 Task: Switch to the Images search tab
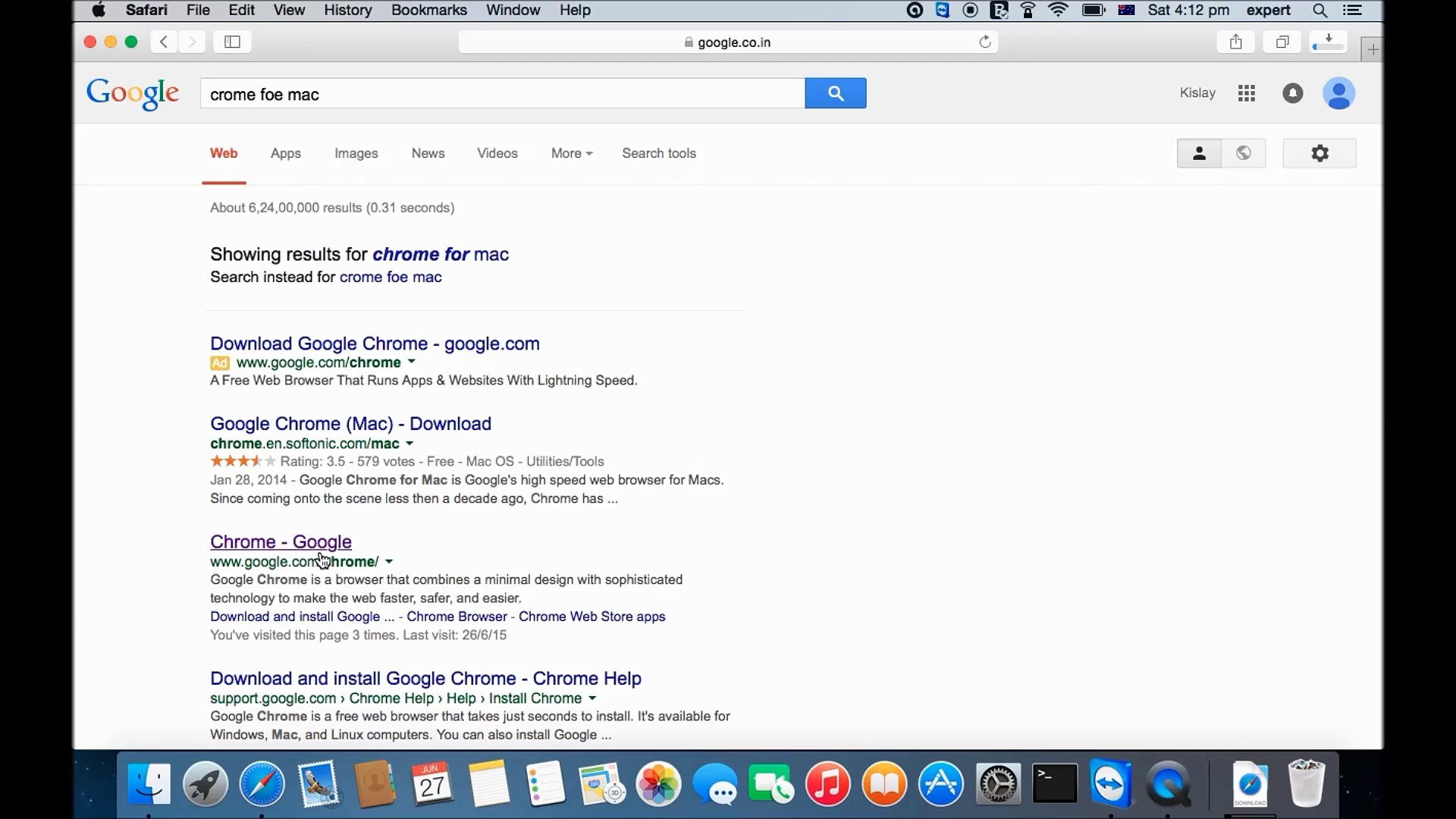tap(356, 153)
